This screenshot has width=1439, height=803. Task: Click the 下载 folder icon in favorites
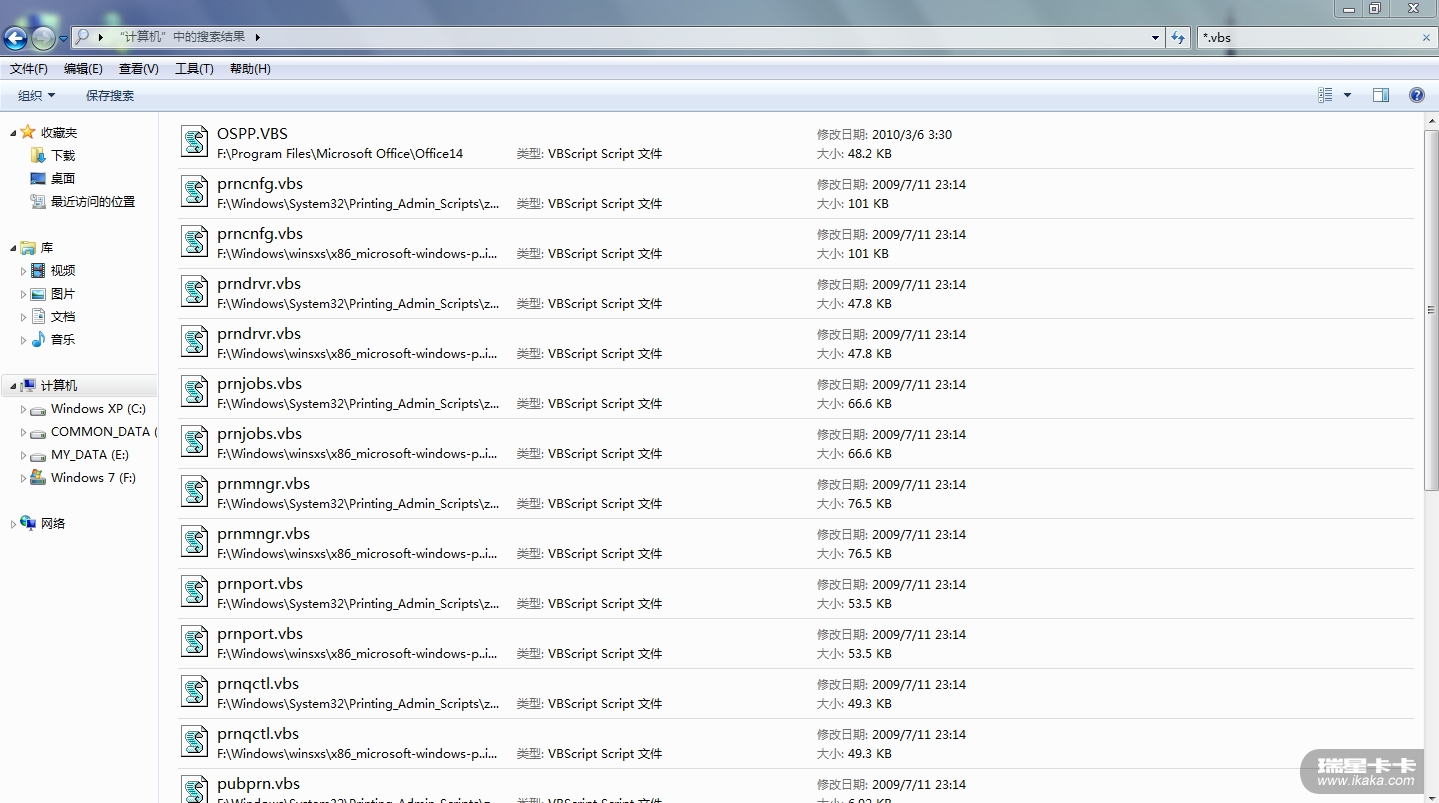[x=38, y=155]
